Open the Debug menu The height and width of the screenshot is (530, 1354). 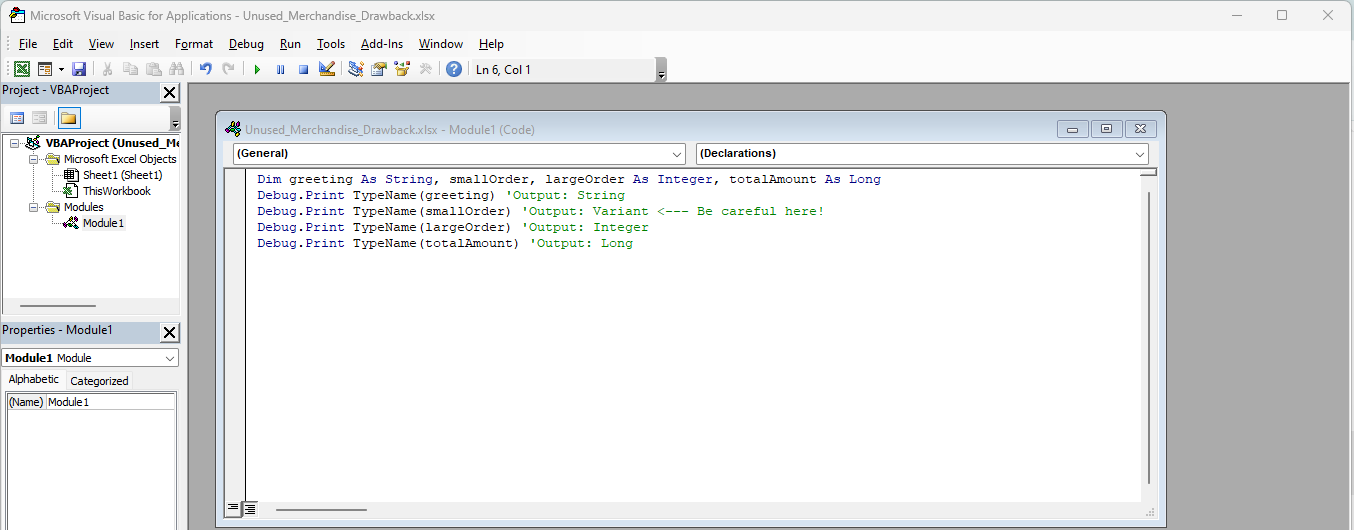pos(246,44)
